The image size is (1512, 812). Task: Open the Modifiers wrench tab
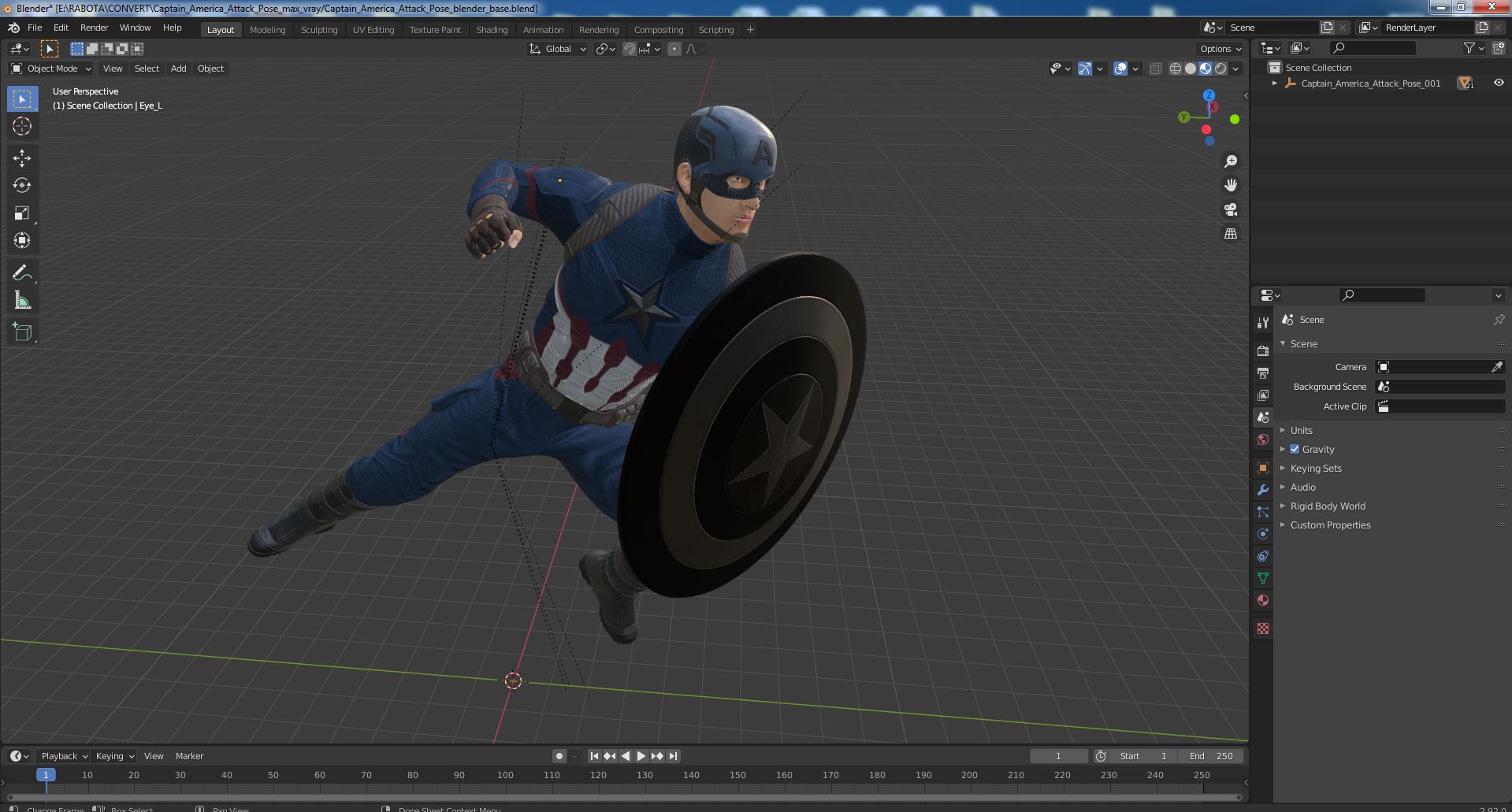[1263, 490]
